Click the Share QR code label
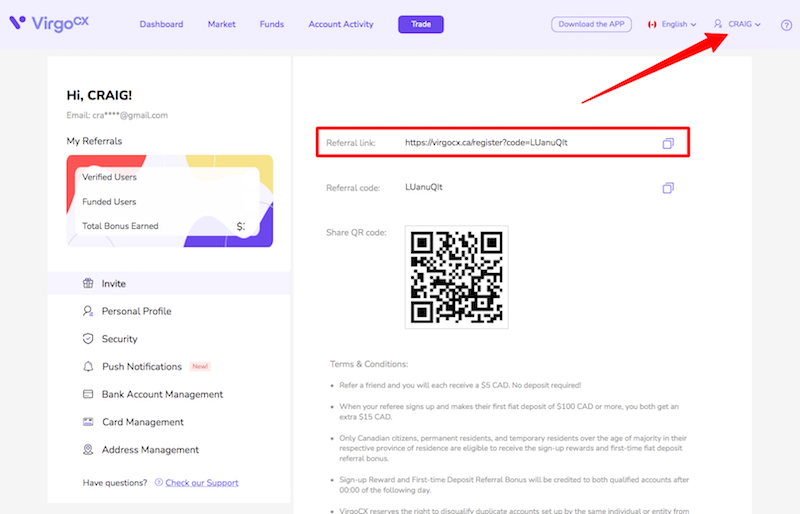 click(x=356, y=233)
